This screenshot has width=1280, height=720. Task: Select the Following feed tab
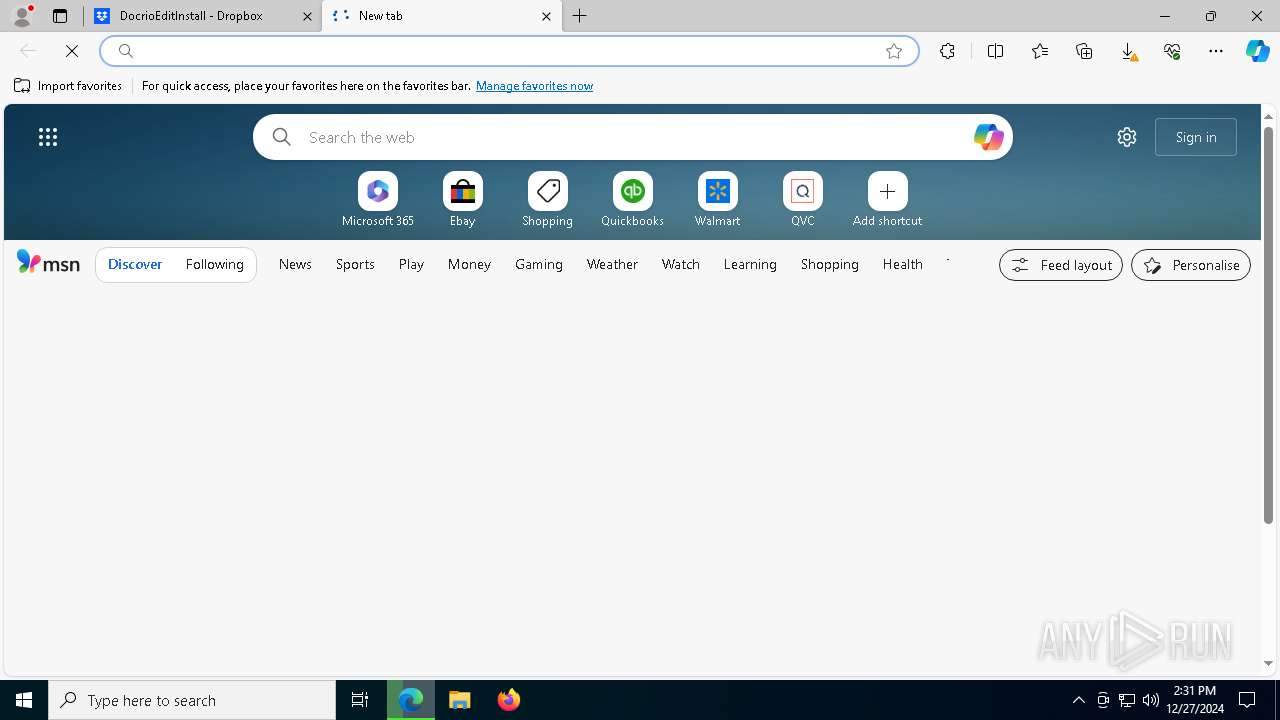click(215, 264)
